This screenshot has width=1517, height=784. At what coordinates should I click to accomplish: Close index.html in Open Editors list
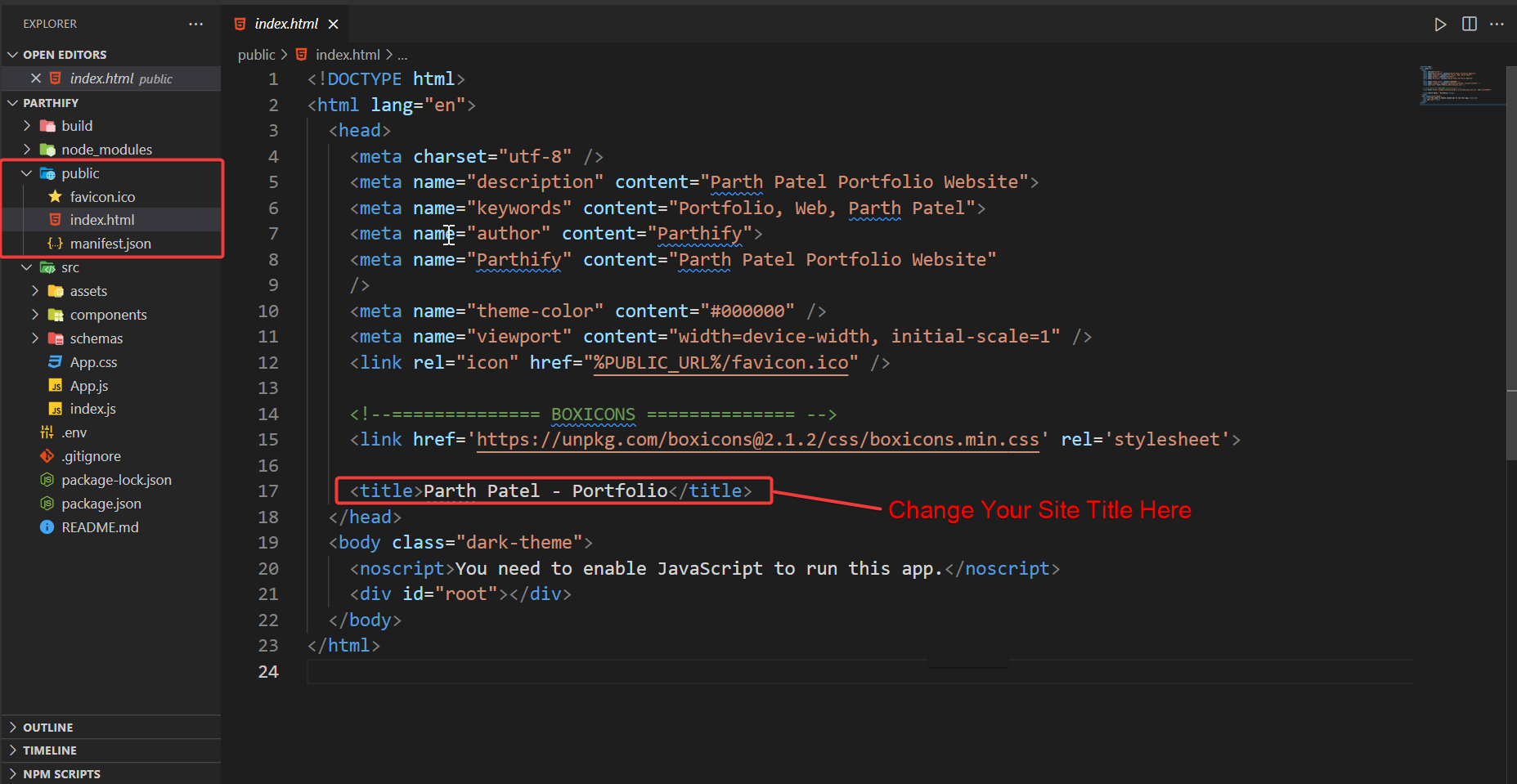click(x=36, y=78)
